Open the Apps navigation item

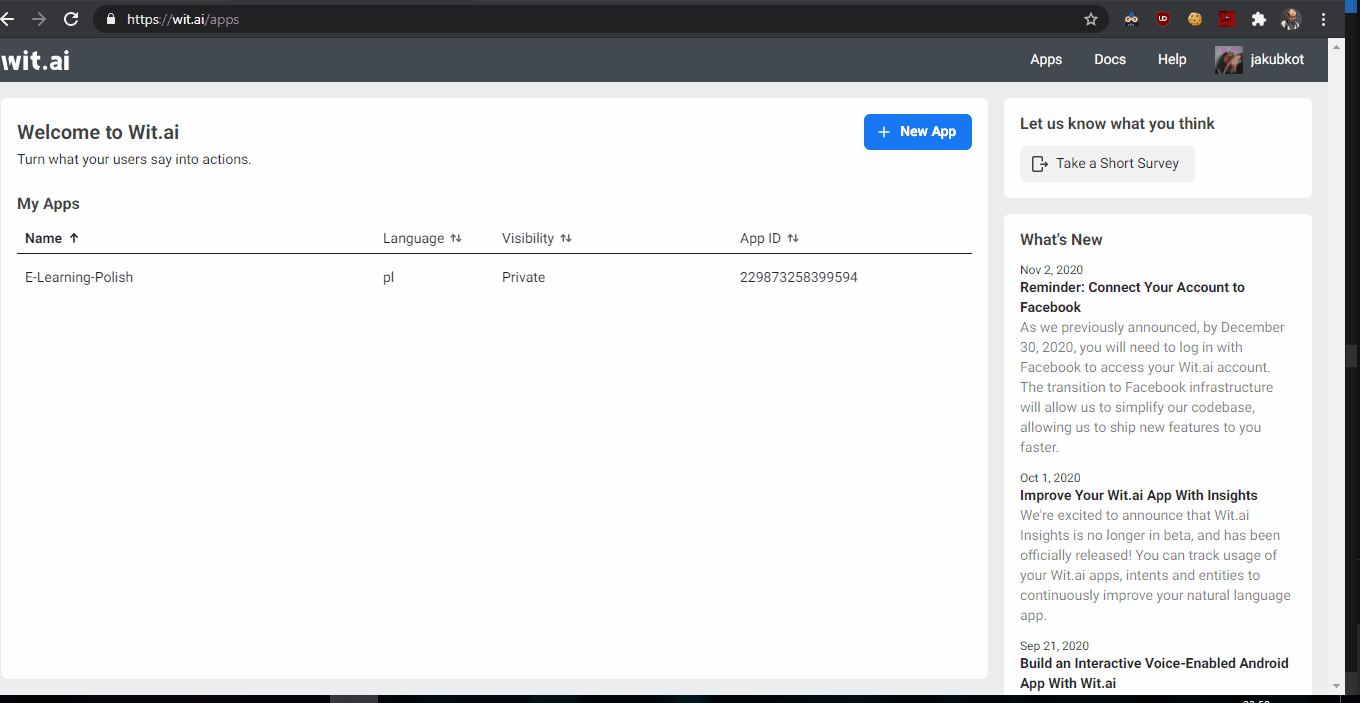point(1046,60)
